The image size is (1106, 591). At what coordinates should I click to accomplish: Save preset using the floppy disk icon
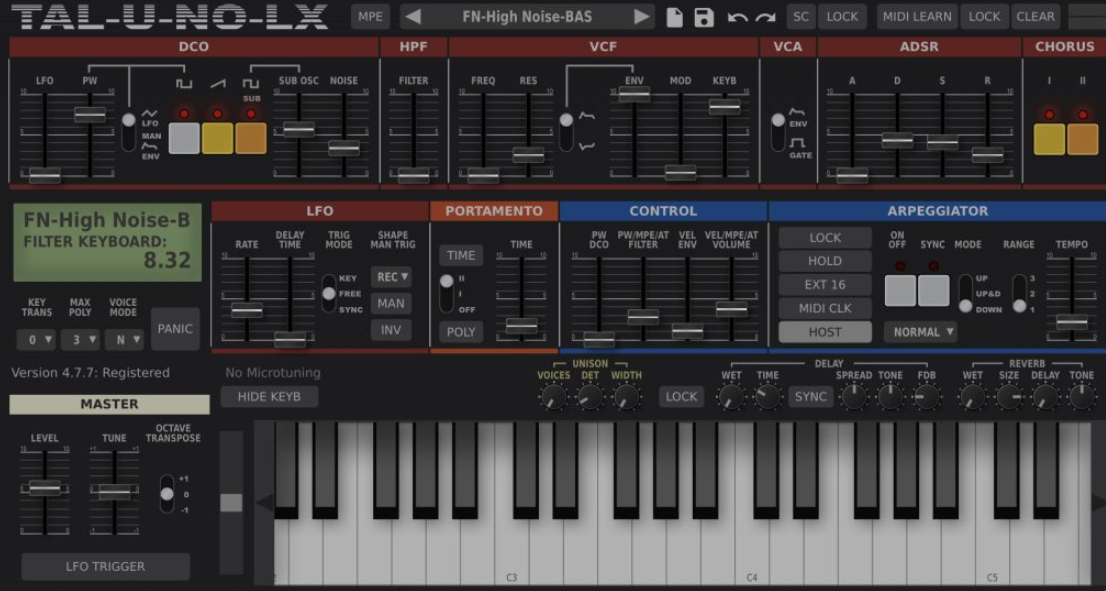tap(704, 17)
